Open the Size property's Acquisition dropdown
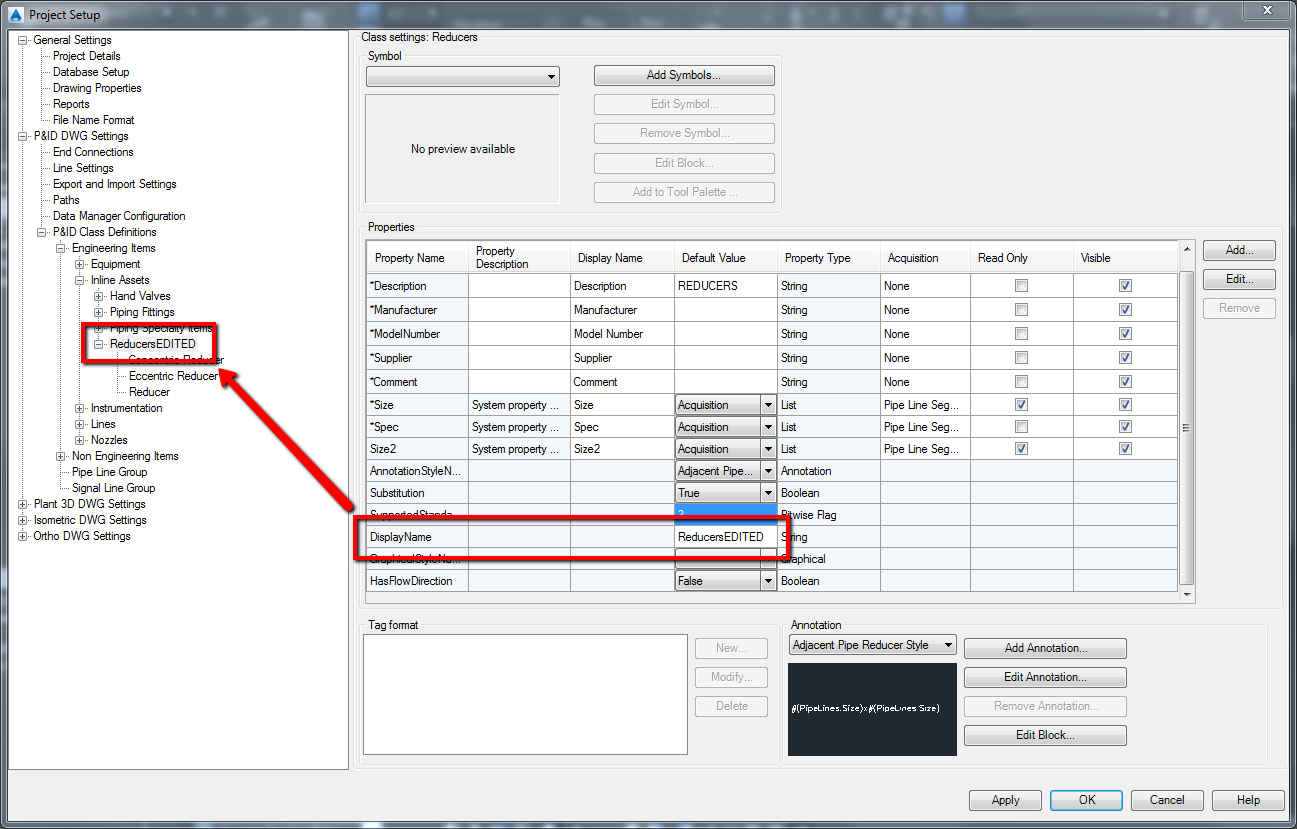The width and height of the screenshot is (1297, 829). [x=768, y=404]
